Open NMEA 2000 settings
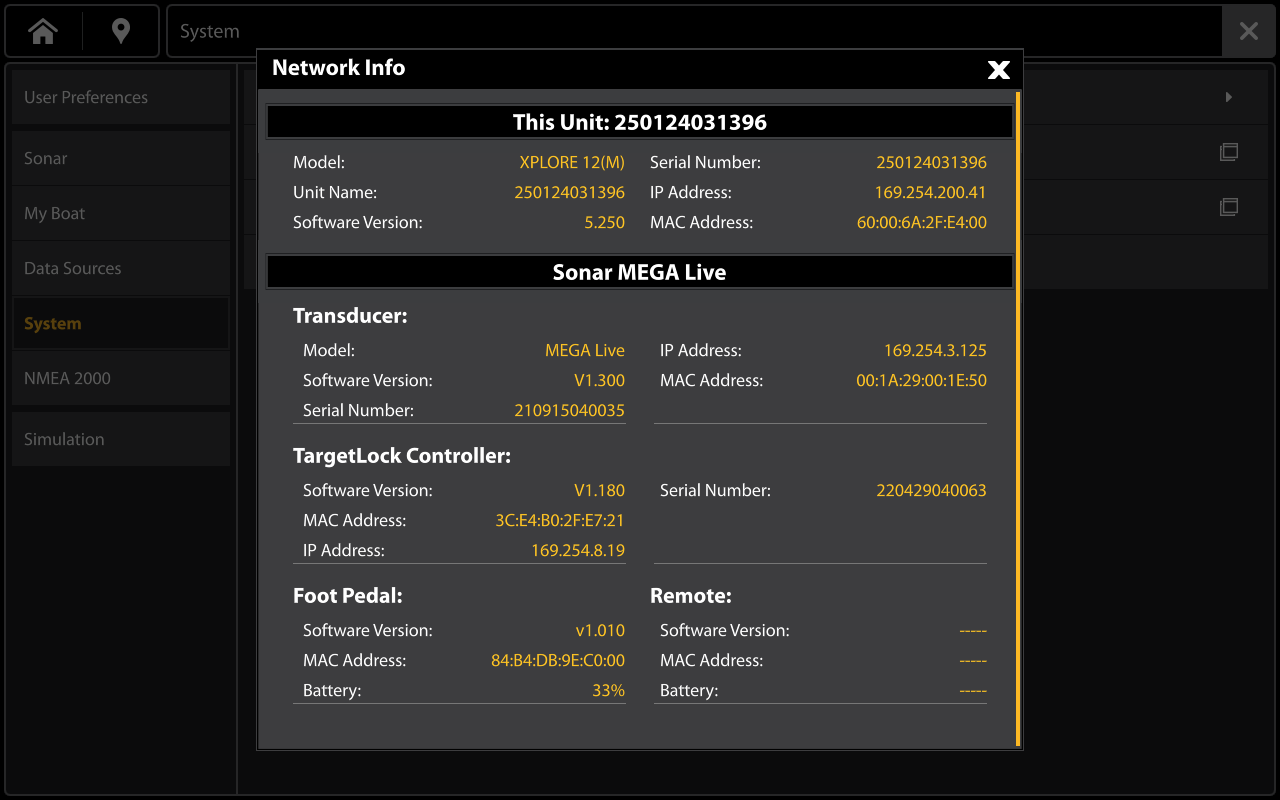The image size is (1280, 800). point(121,378)
